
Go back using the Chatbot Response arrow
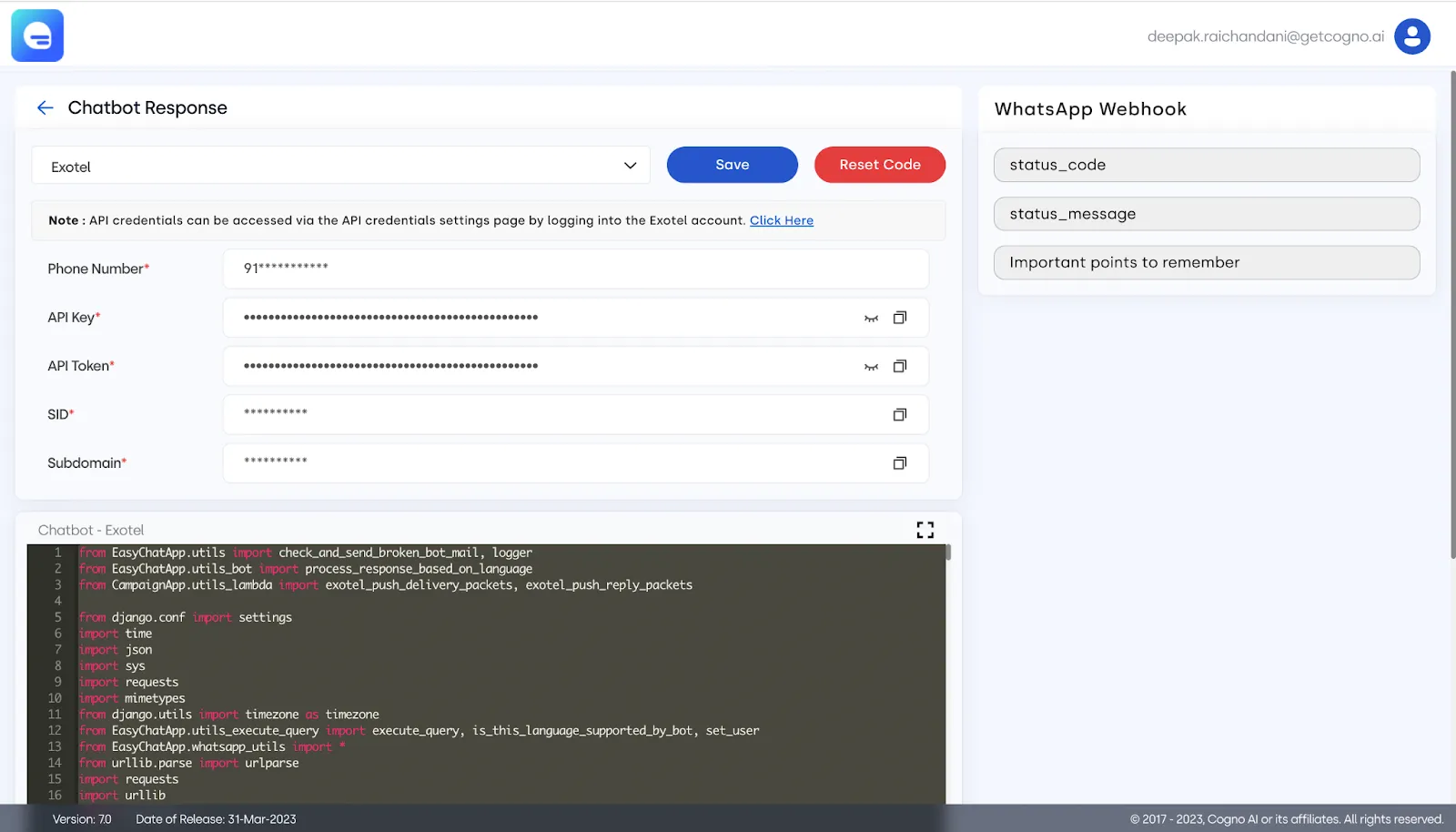click(x=45, y=107)
